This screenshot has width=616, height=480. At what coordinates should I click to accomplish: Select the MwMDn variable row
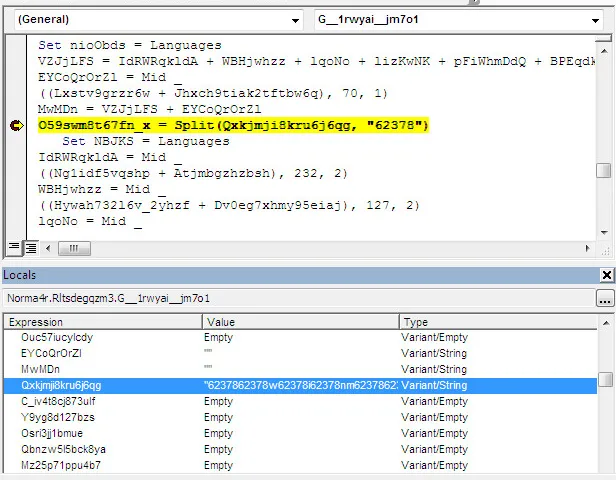tap(300, 370)
